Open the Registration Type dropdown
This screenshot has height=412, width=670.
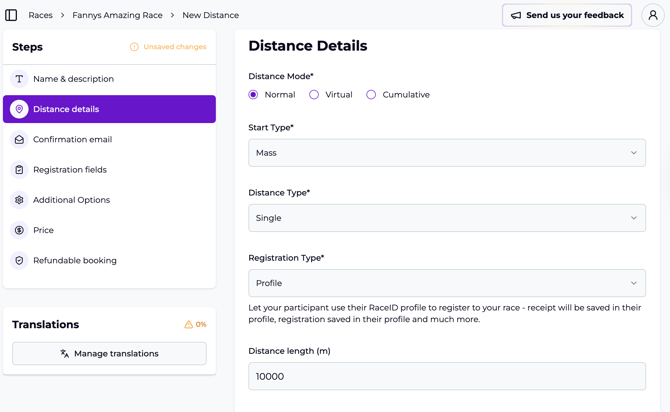click(446, 283)
